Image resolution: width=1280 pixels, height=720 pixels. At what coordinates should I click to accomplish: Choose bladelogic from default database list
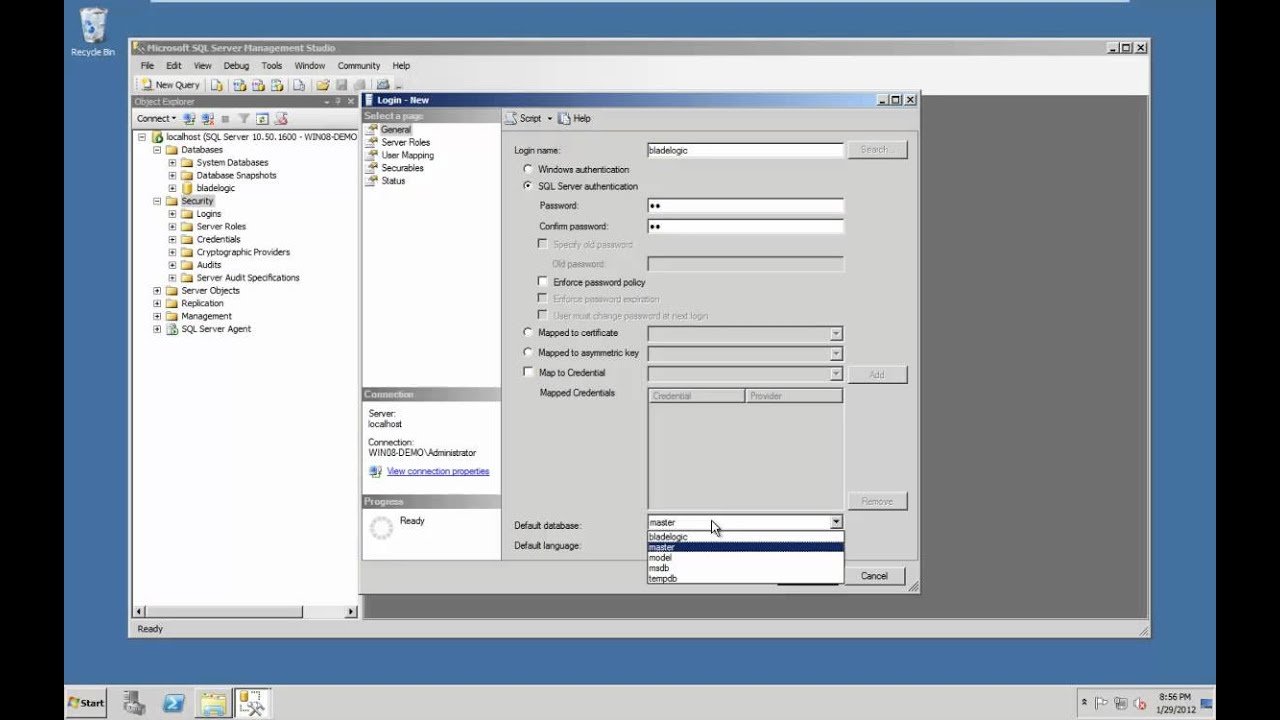(x=745, y=537)
